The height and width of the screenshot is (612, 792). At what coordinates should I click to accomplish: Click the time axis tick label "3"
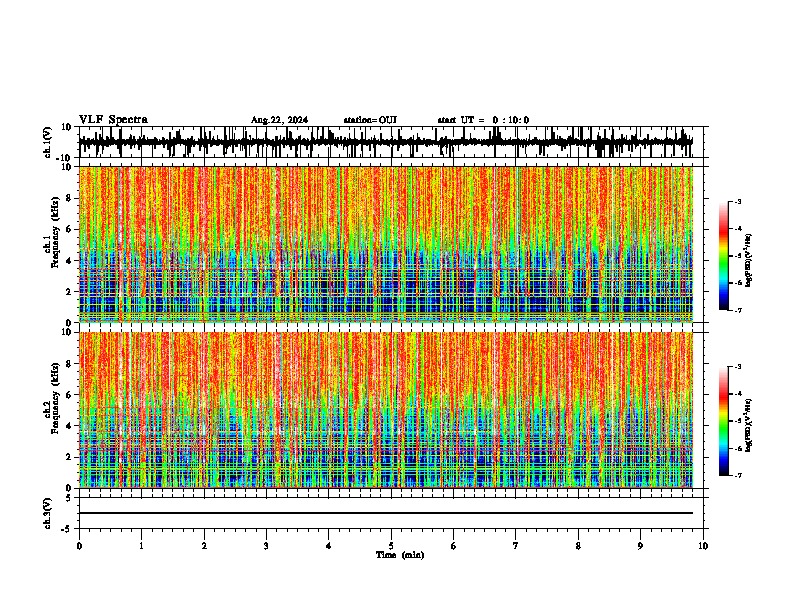[x=266, y=546]
